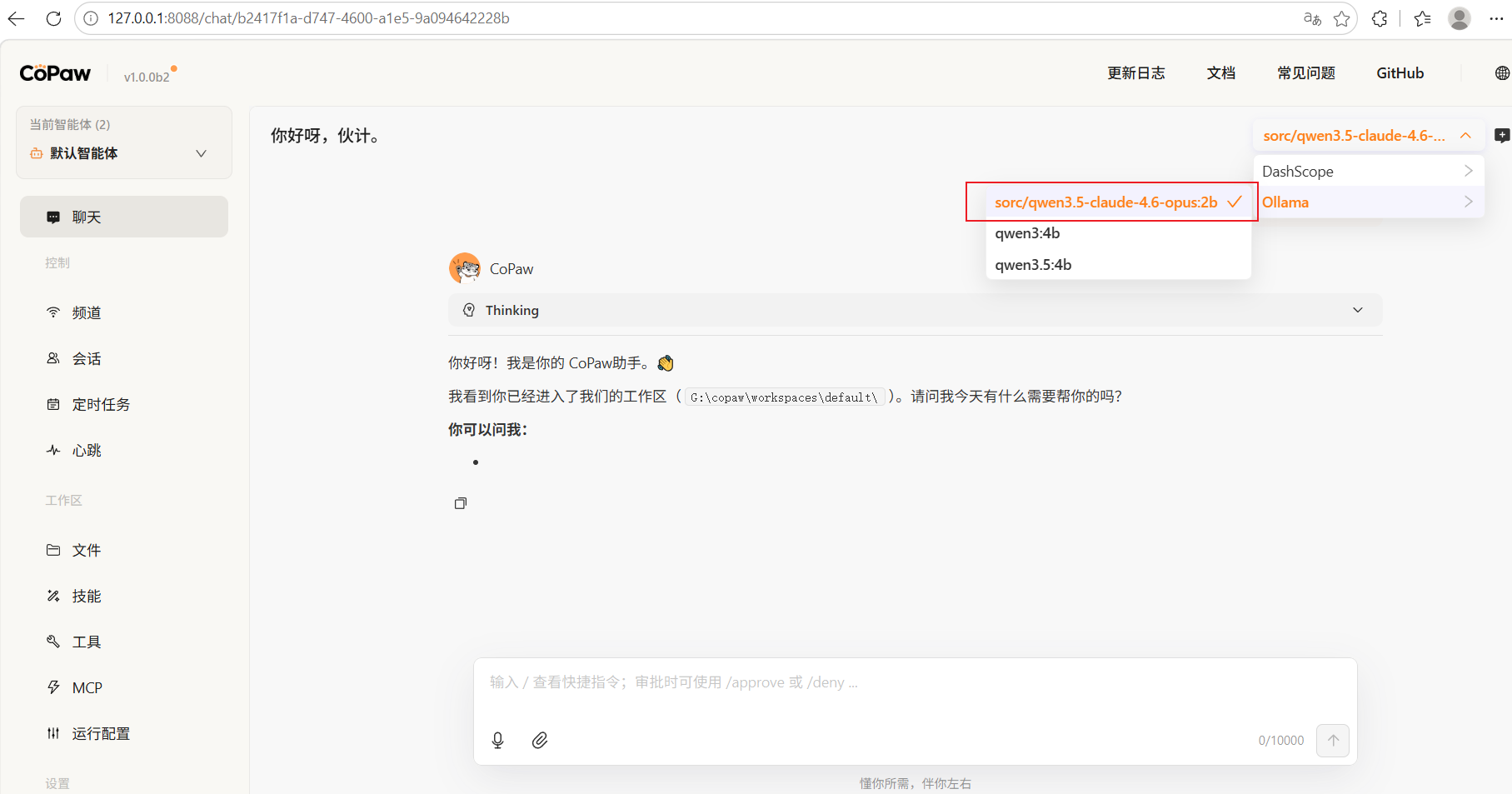Open 文档 documentation link
Screen dimensions: 1512x794
1221,73
